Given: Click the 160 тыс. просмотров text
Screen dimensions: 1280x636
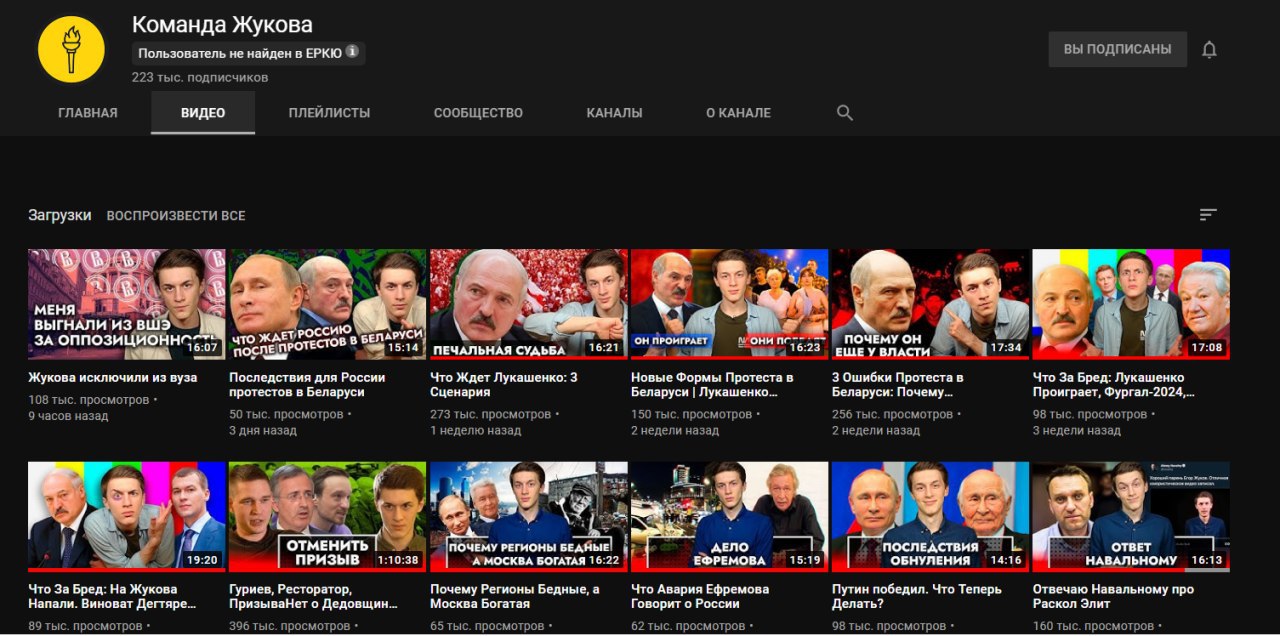Looking at the screenshot, I should 1094,626.
